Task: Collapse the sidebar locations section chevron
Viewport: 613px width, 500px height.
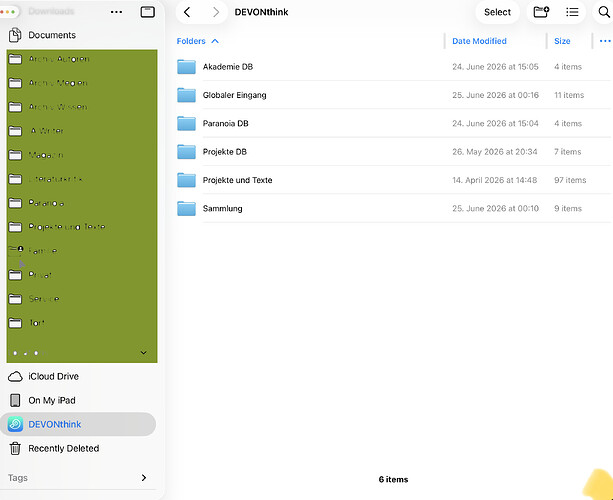Action: (x=143, y=353)
